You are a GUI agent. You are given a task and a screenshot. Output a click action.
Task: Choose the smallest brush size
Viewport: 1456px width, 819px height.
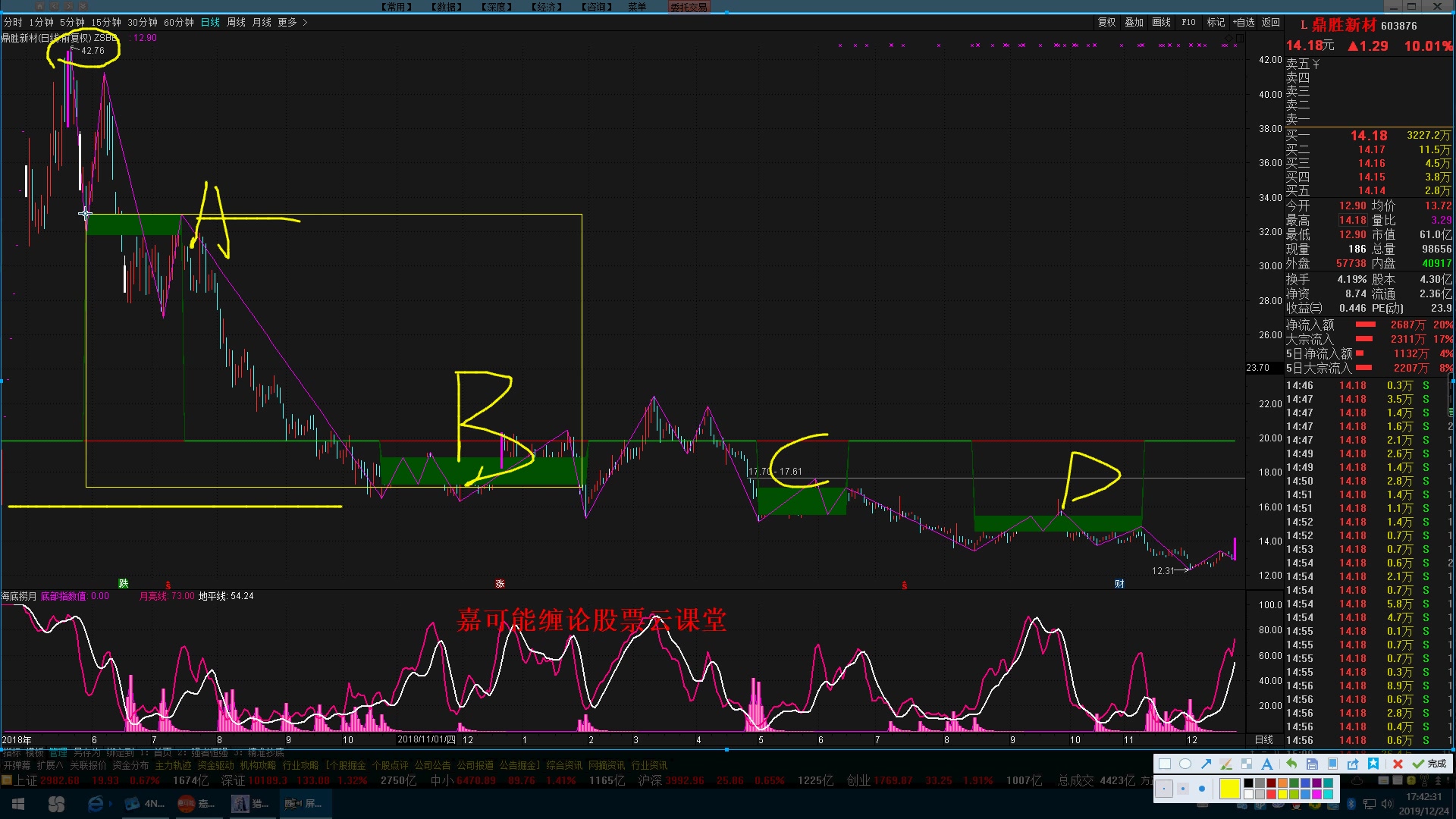tap(1164, 789)
